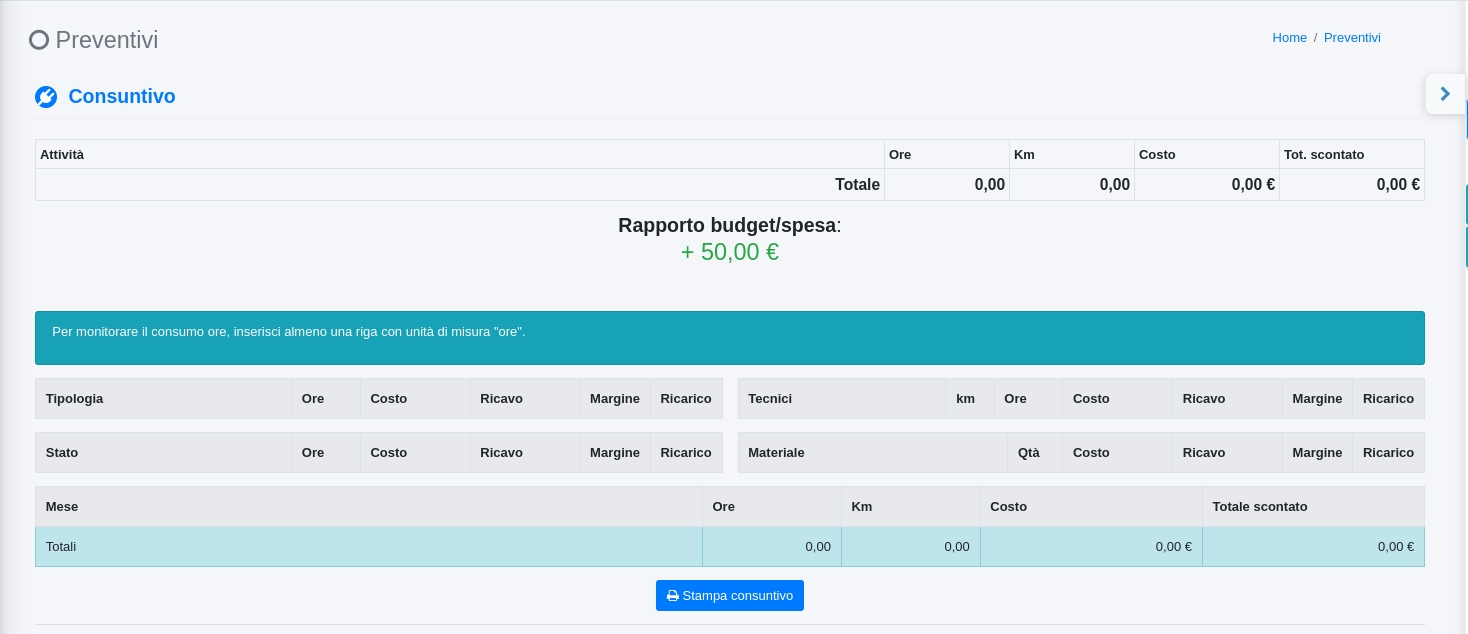Click the Tipologia table header
This screenshot has height=634, width=1468.
[74, 399]
